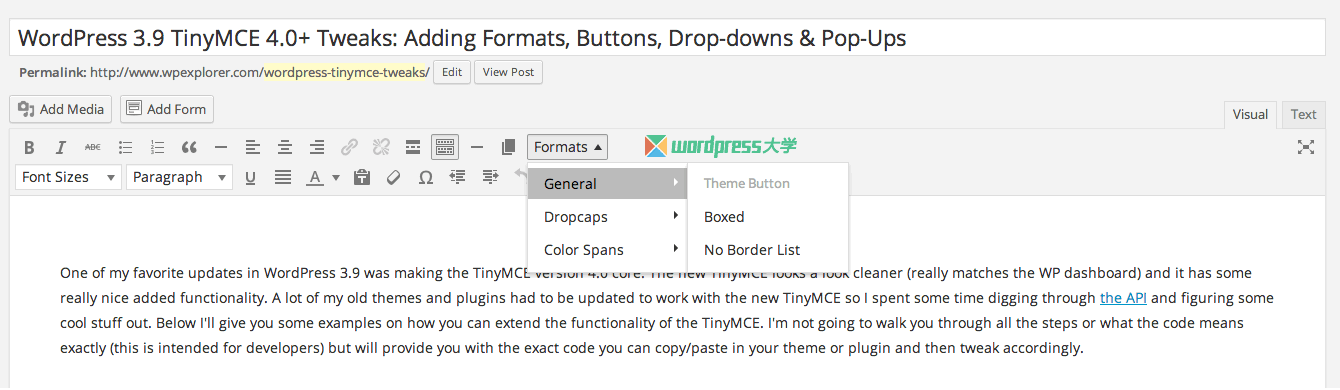Toggle the toolbar kitchen sink
Screen dimensions: 1340x390
(x=445, y=148)
